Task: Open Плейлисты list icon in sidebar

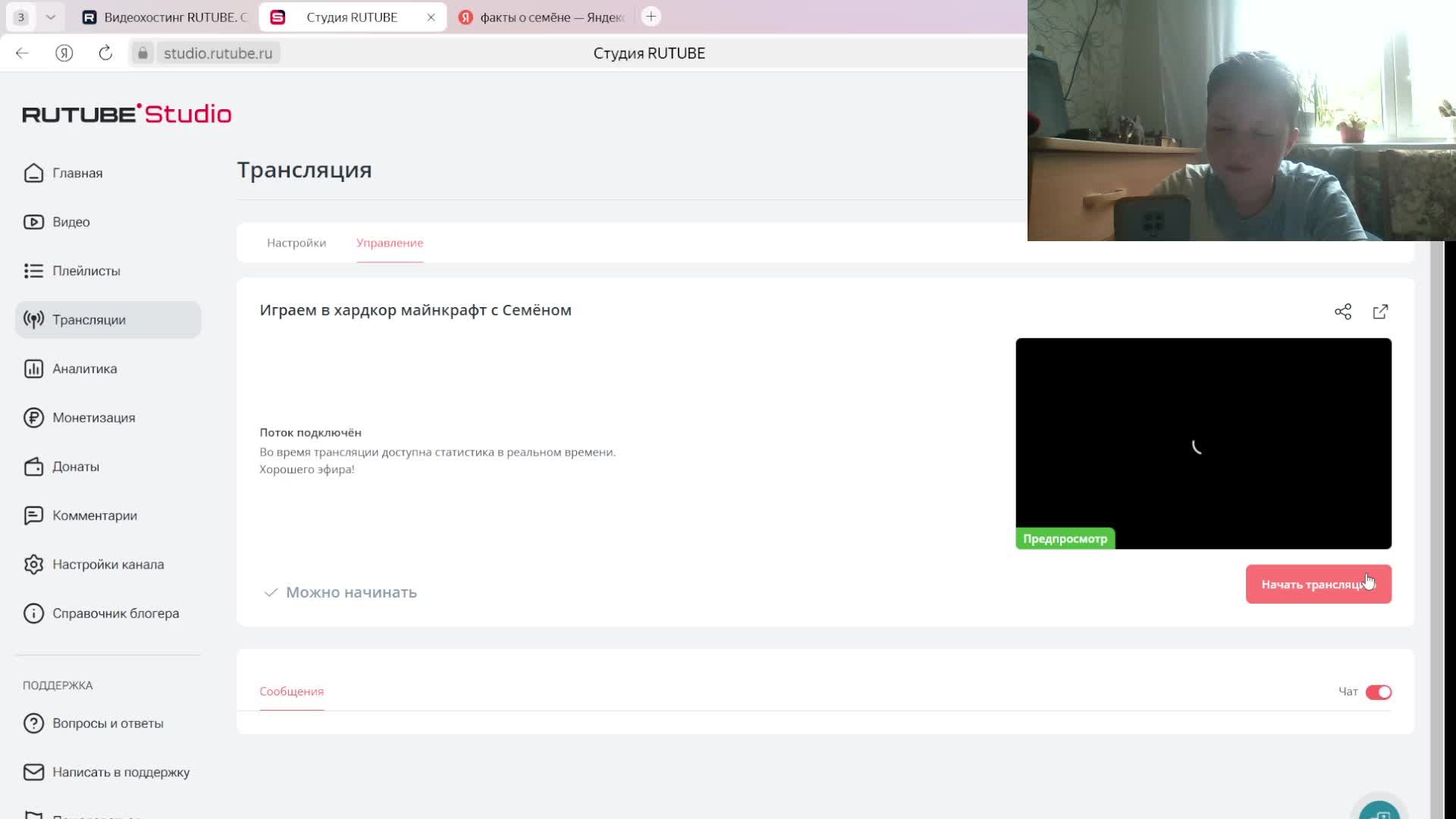Action: pyautogui.click(x=33, y=271)
